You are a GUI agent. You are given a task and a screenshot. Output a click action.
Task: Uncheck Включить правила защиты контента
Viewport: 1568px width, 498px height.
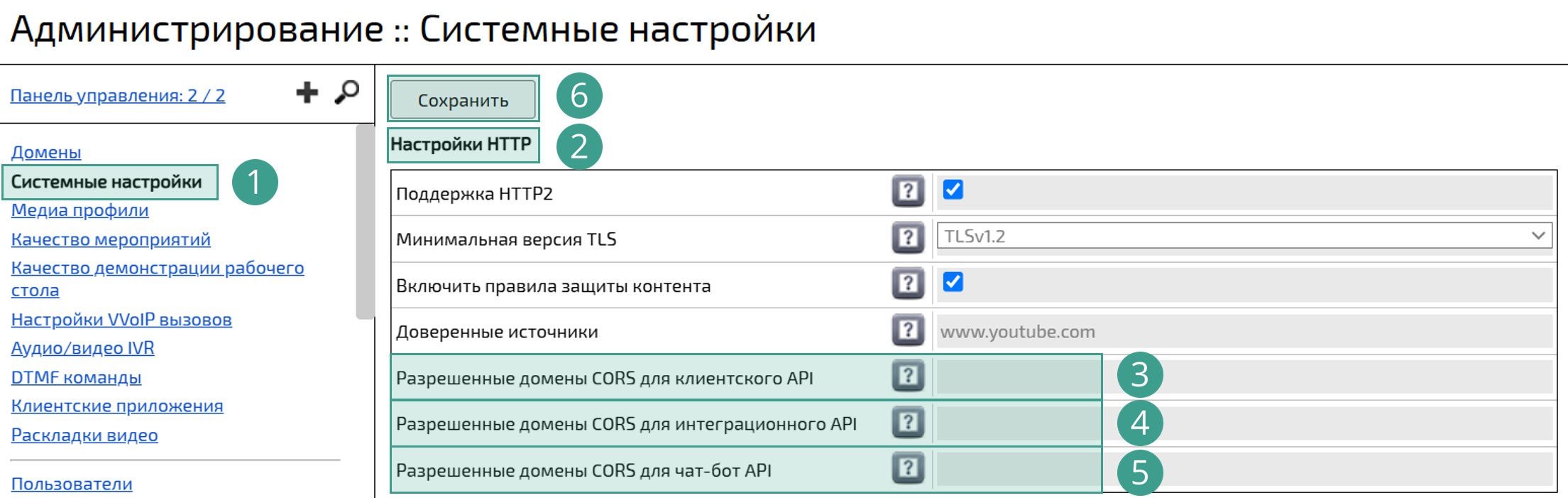click(953, 282)
